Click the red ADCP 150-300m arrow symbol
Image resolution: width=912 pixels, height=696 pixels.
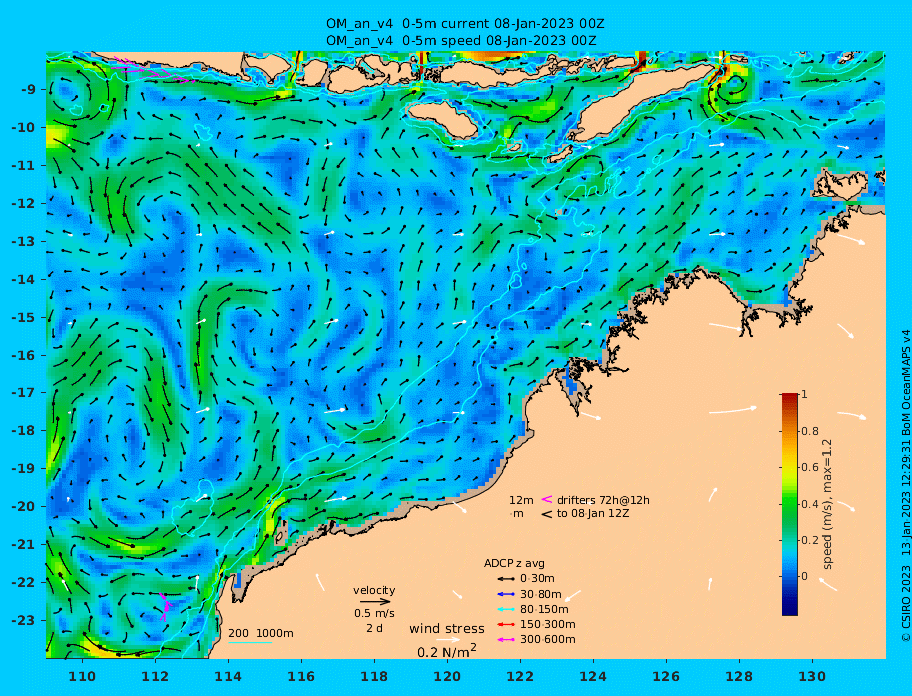point(506,624)
